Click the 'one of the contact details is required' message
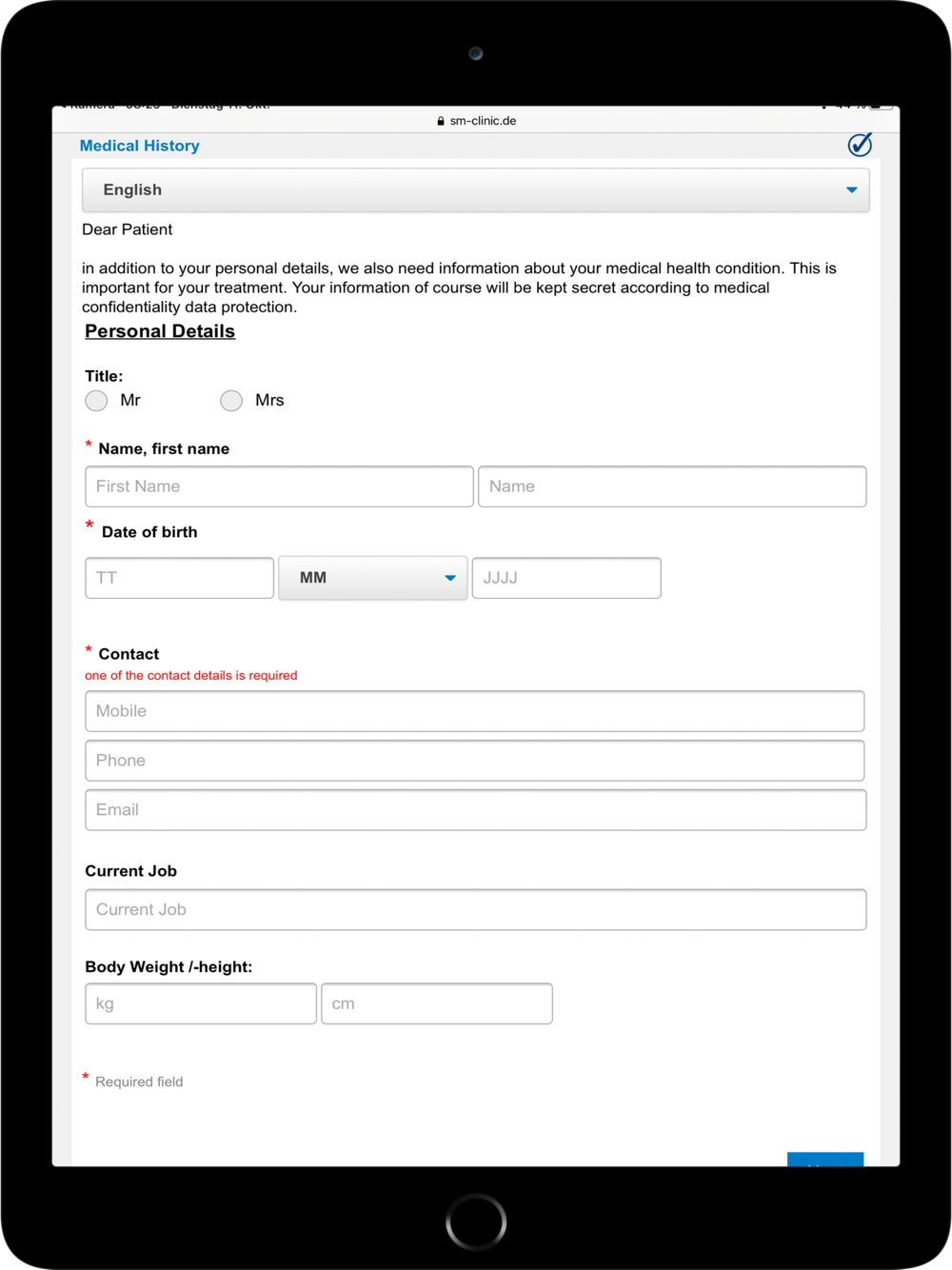The image size is (952, 1270). [191, 675]
